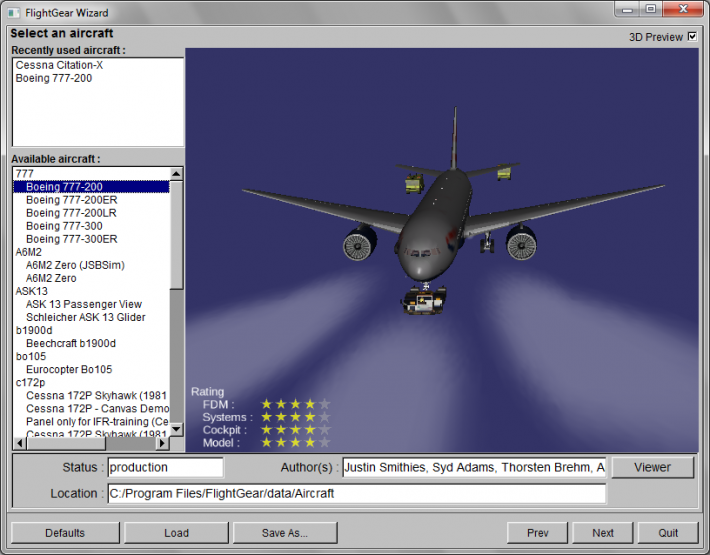
Task: Select Cessna Citation-X in recently used aircraft
Action: pyautogui.click(x=59, y=65)
